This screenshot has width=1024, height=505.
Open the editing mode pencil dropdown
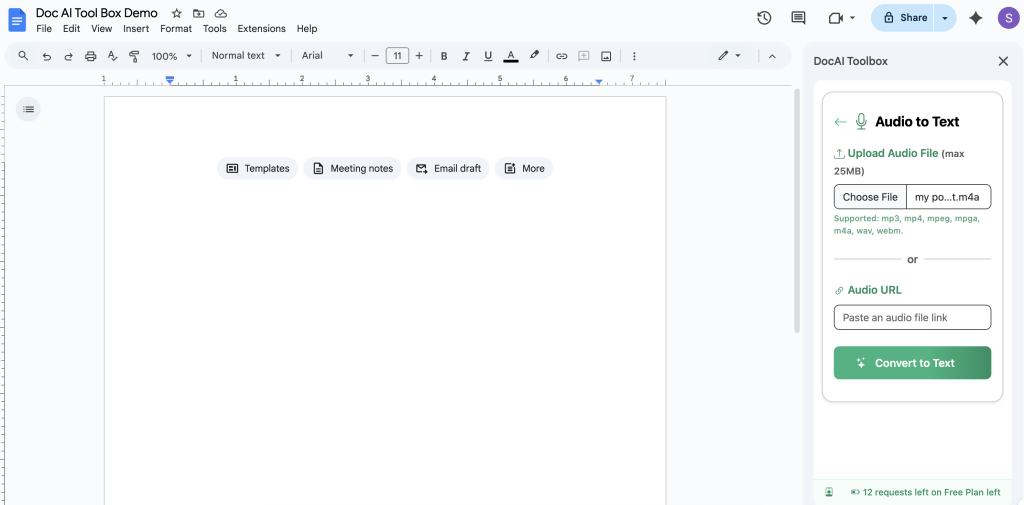(x=729, y=56)
